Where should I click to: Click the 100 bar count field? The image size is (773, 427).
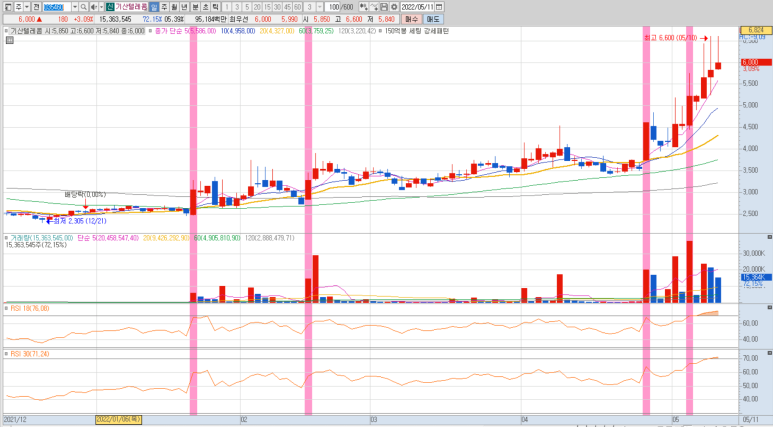coord(334,7)
